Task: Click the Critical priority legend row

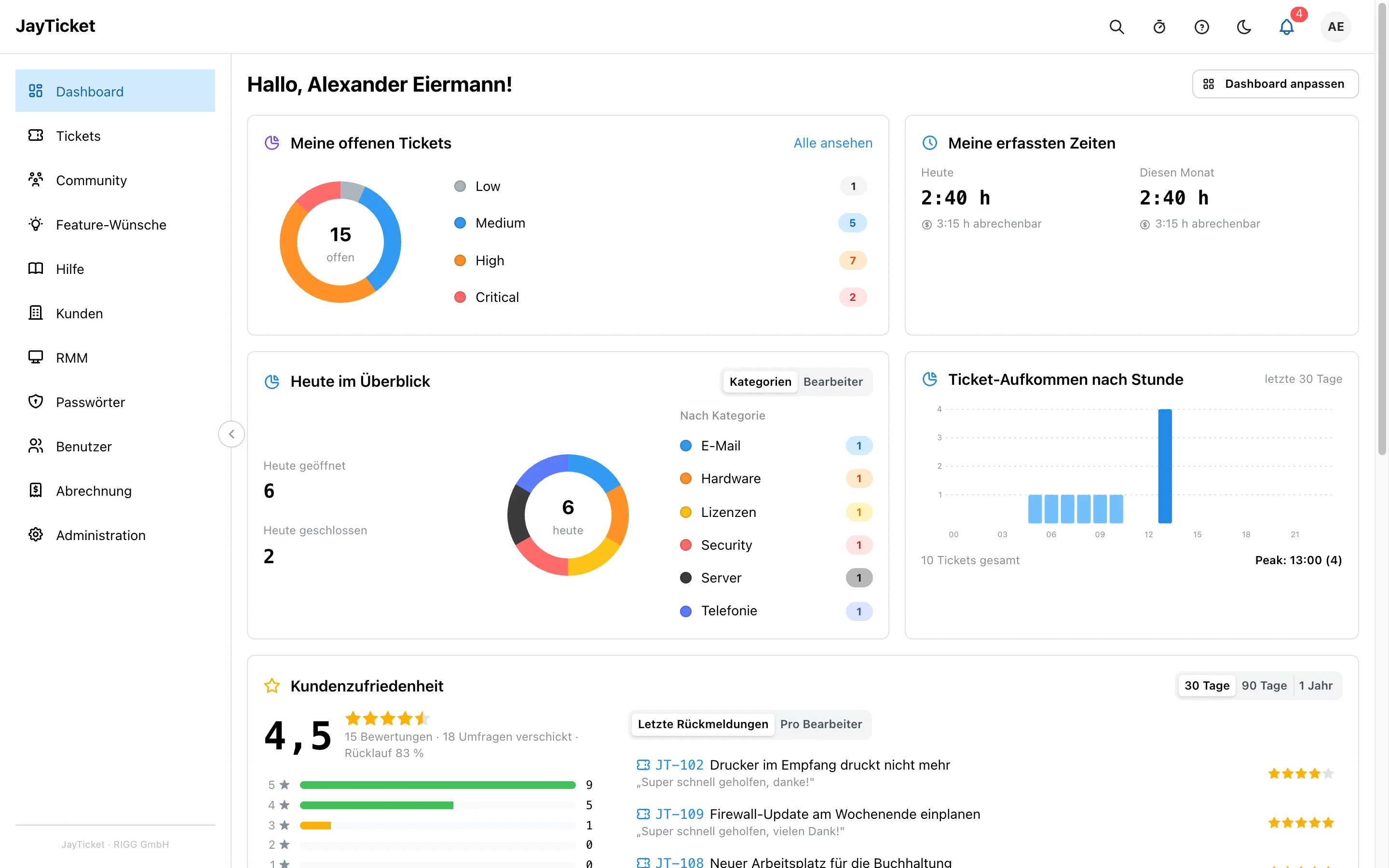Action: tap(660, 298)
